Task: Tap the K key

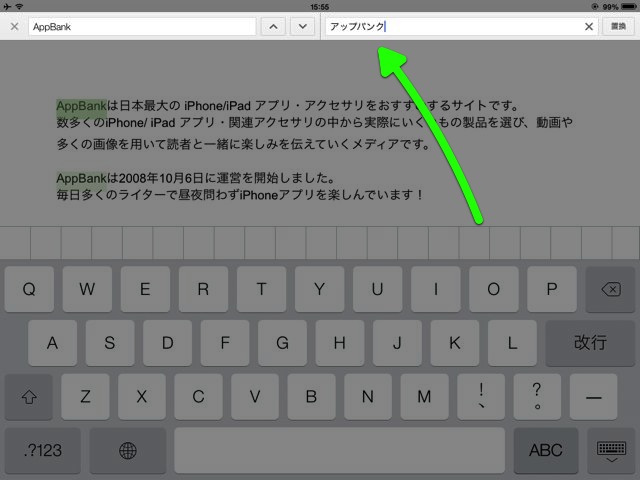Action: point(455,343)
